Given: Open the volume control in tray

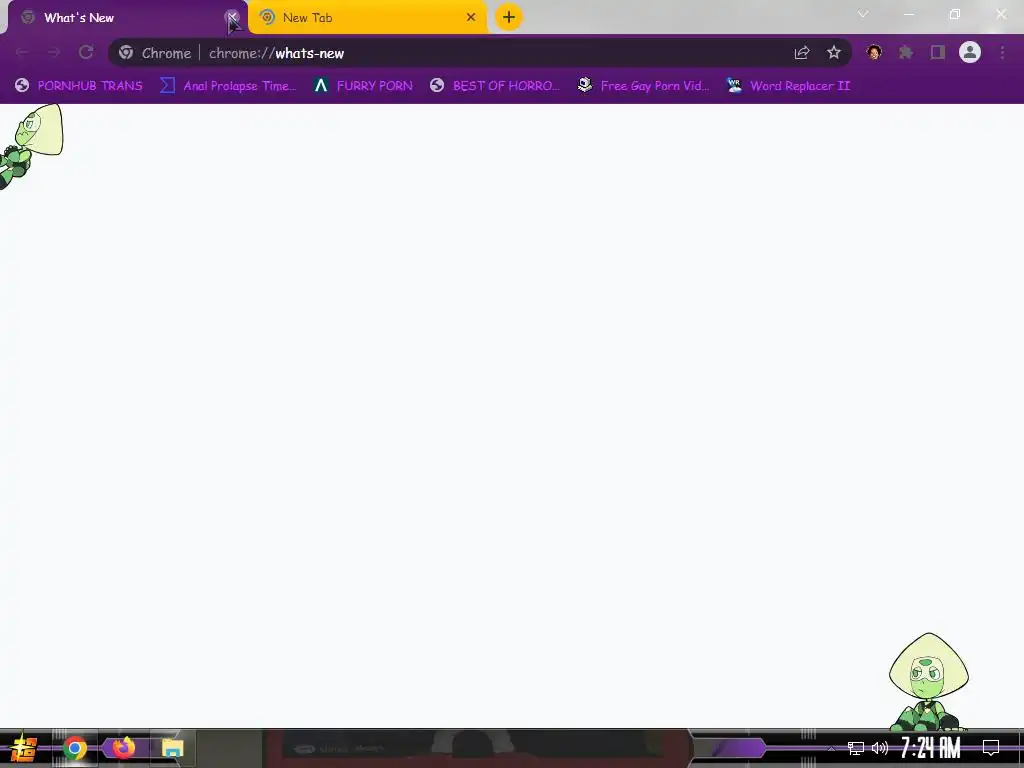Looking at the screenshot, I should tap(880, 748).
